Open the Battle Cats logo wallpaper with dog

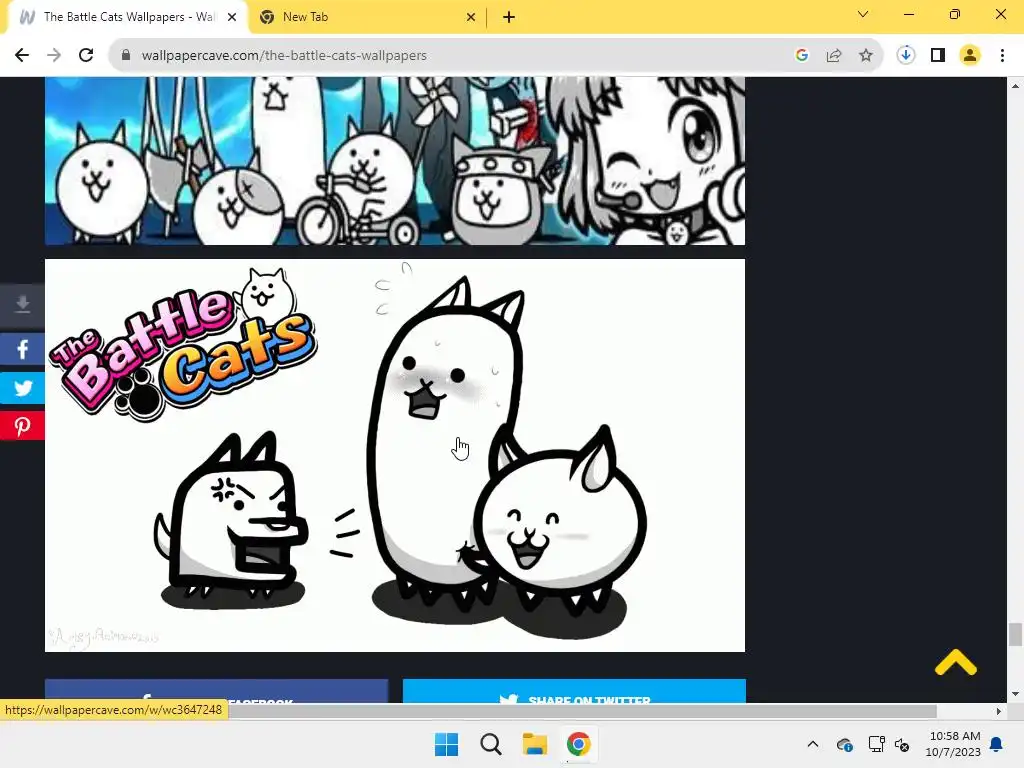pyautogui.click(x=394, y=455)
